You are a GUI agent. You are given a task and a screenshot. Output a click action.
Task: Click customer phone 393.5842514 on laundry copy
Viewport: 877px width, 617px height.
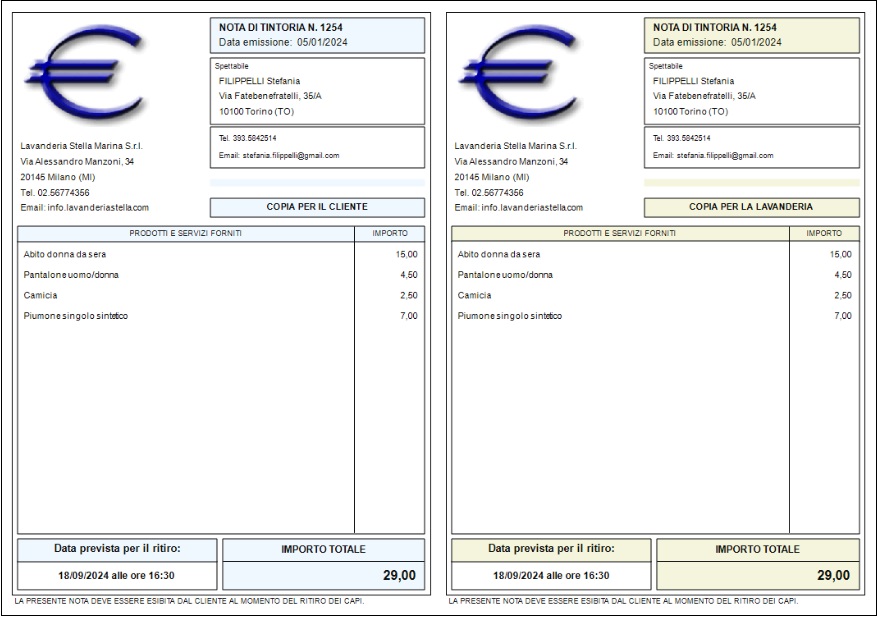pyautogui.click(x=689, y=138)
